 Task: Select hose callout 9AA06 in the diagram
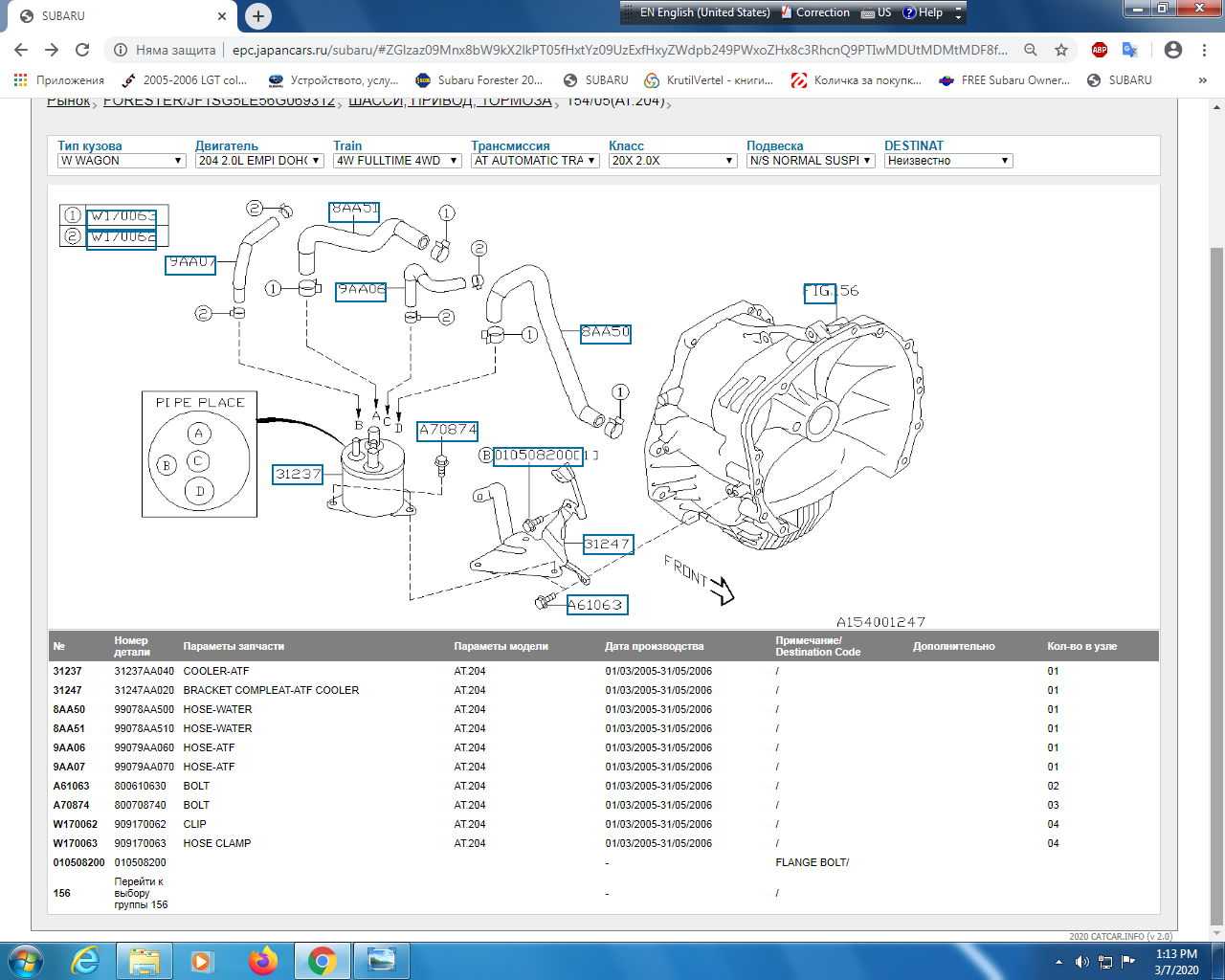[361, 290]
